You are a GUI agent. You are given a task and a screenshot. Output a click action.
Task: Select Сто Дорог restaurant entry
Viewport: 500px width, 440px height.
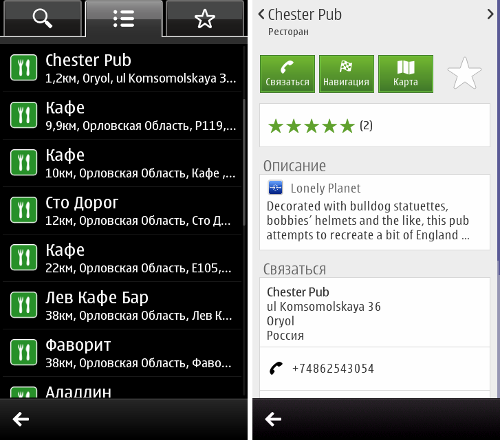pyautogui.click(x=122, y=211)
